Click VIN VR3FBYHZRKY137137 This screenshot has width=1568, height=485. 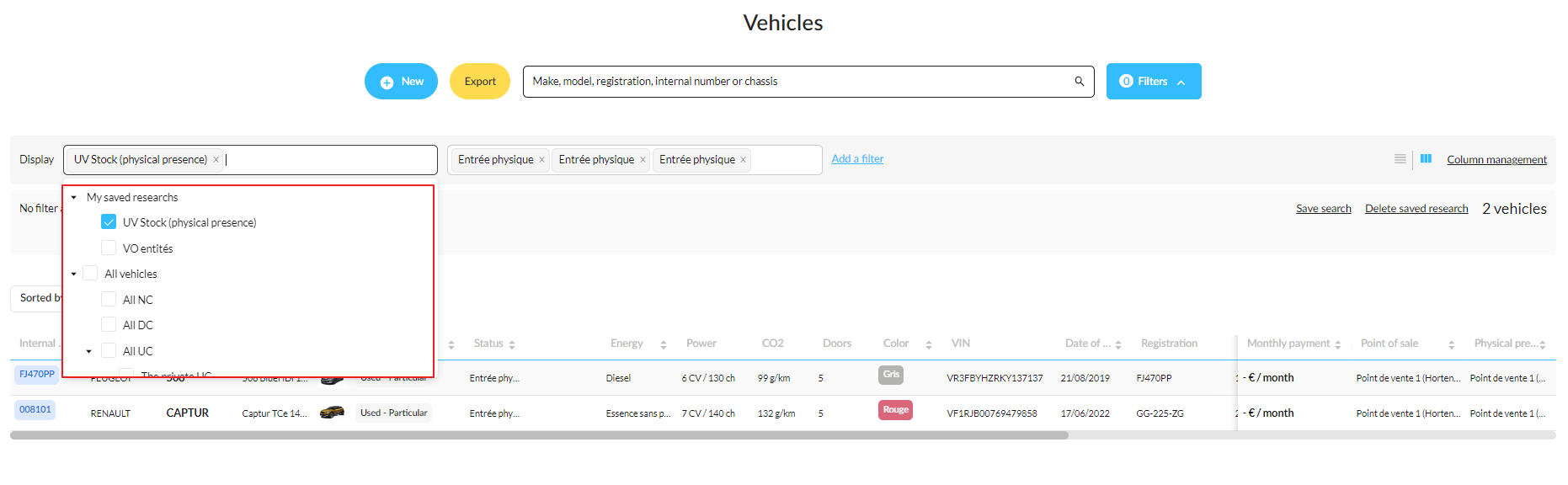pos(995,378)
